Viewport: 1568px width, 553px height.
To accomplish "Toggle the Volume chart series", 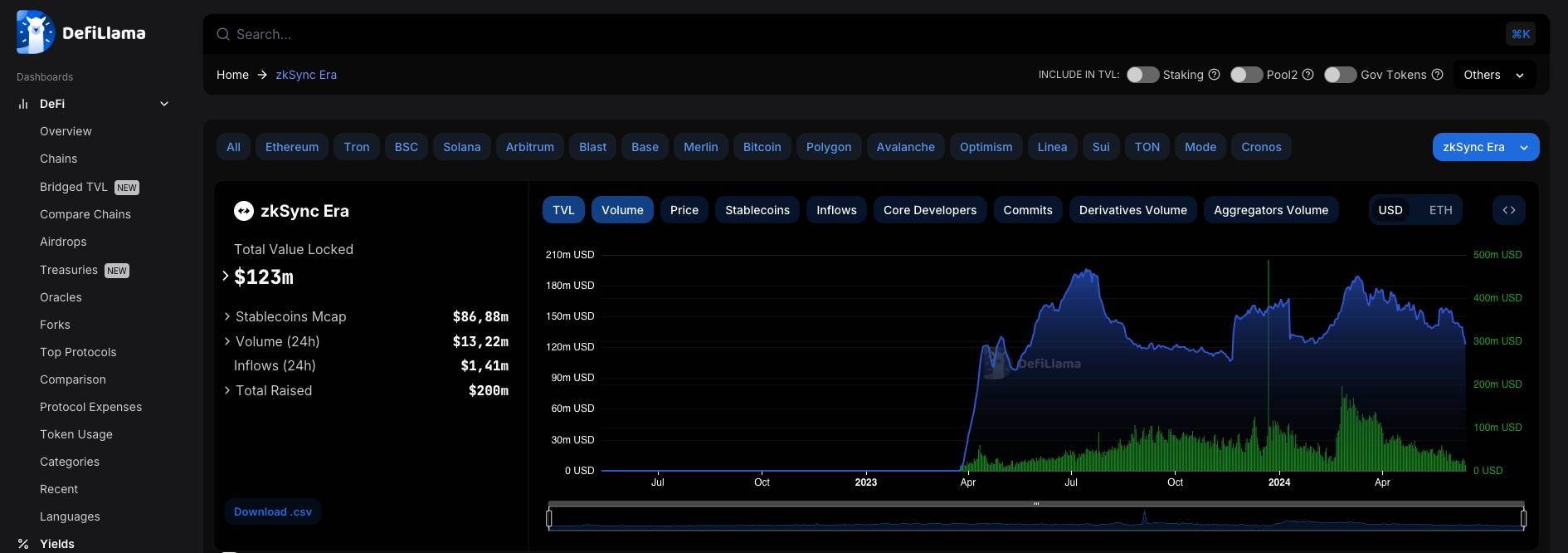I will tap(622, 210).
